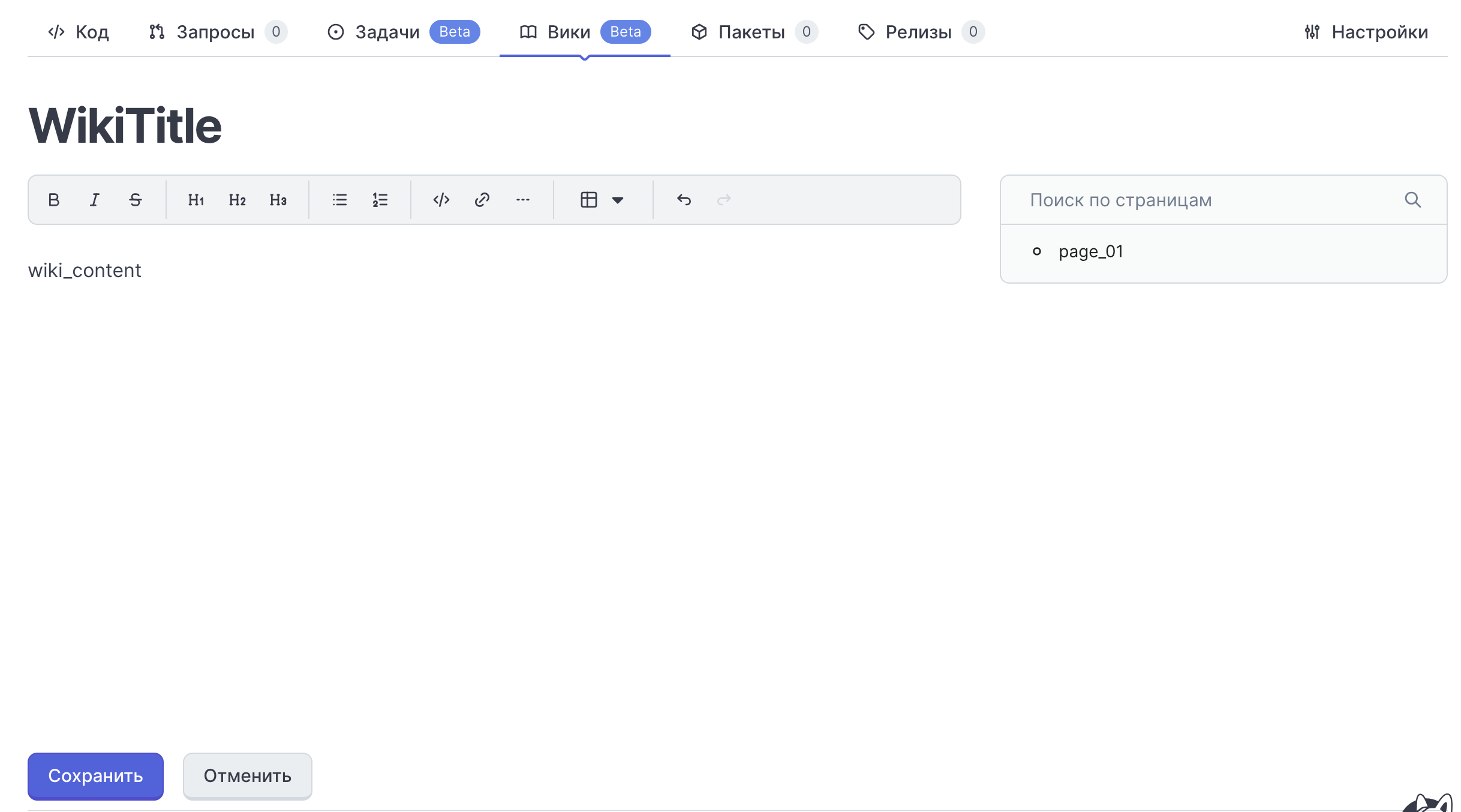This screenshot has height=812, width=1461.
Task: Edit the WikiTitle heading
Action: click(125, 125)
